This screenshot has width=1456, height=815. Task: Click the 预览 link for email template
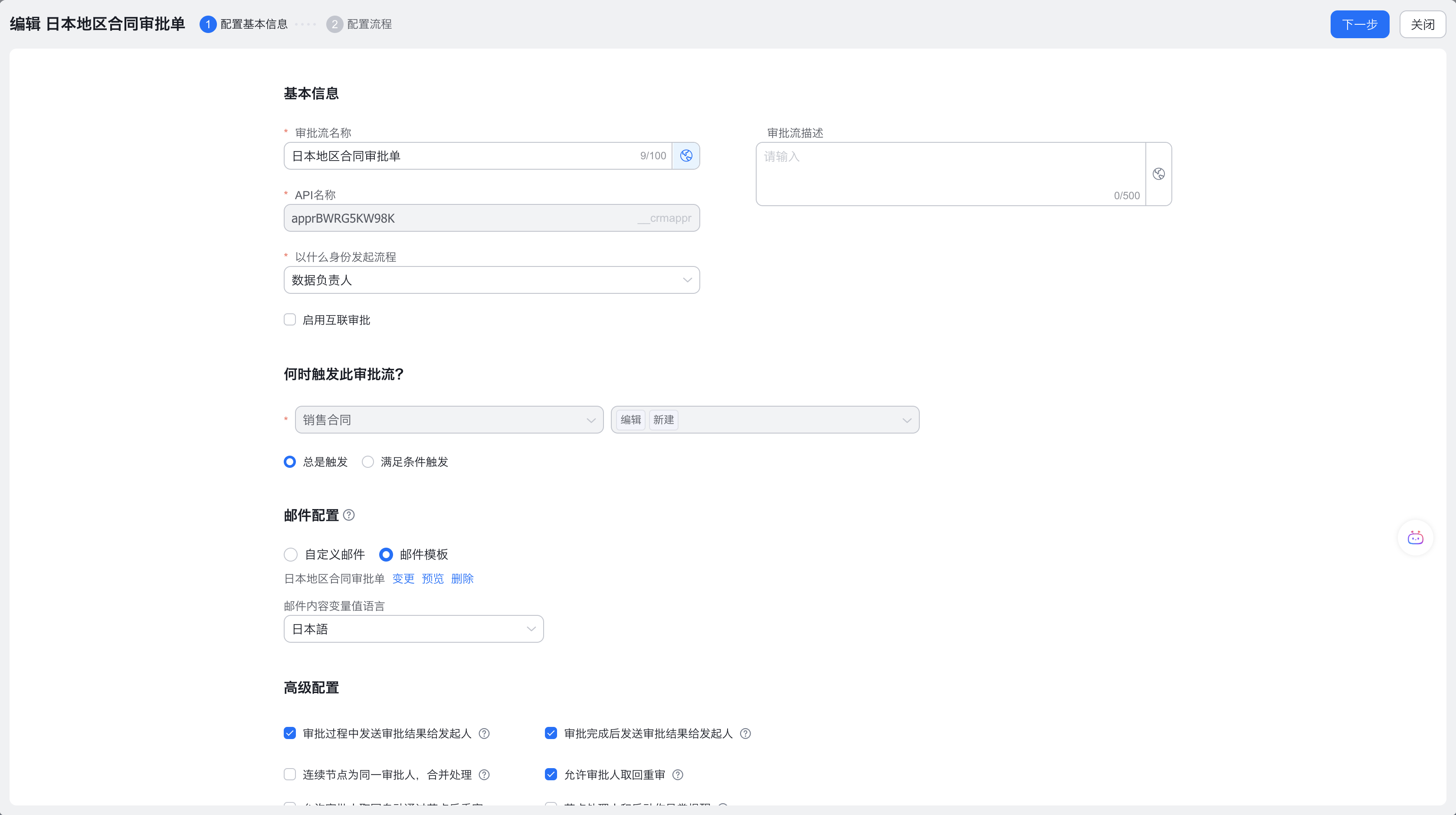point(433,579)
